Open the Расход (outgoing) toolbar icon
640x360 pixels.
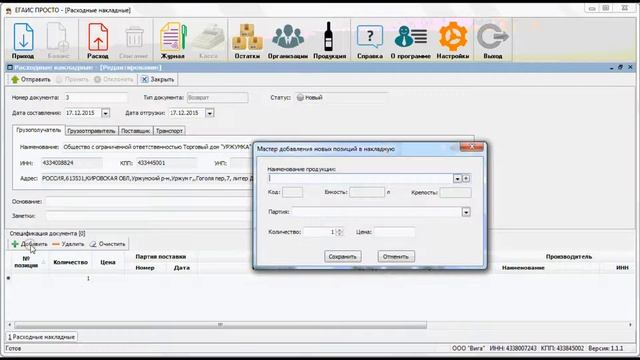coord(98,40)
